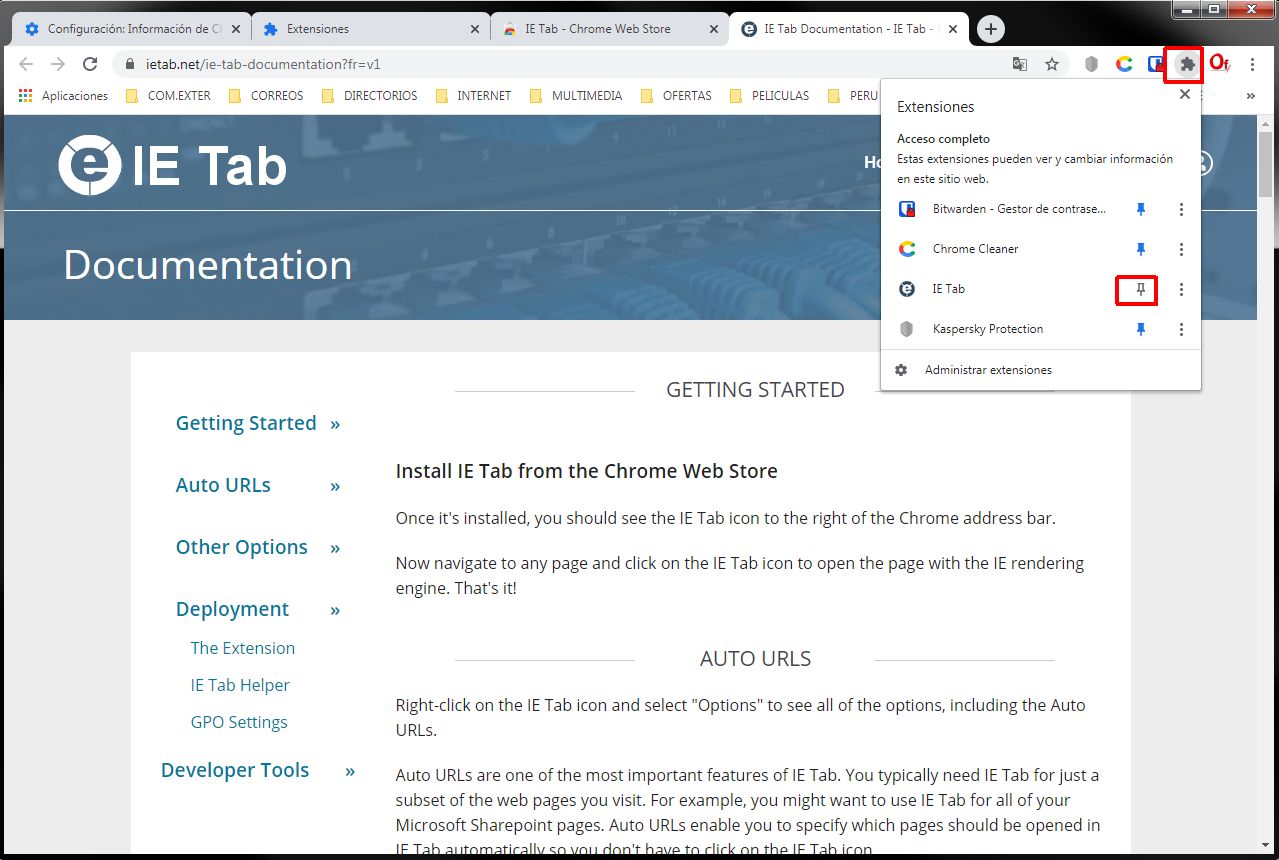
Task: Close the Configuración tab
Action: pyautogui.click(x=236, y=29)
